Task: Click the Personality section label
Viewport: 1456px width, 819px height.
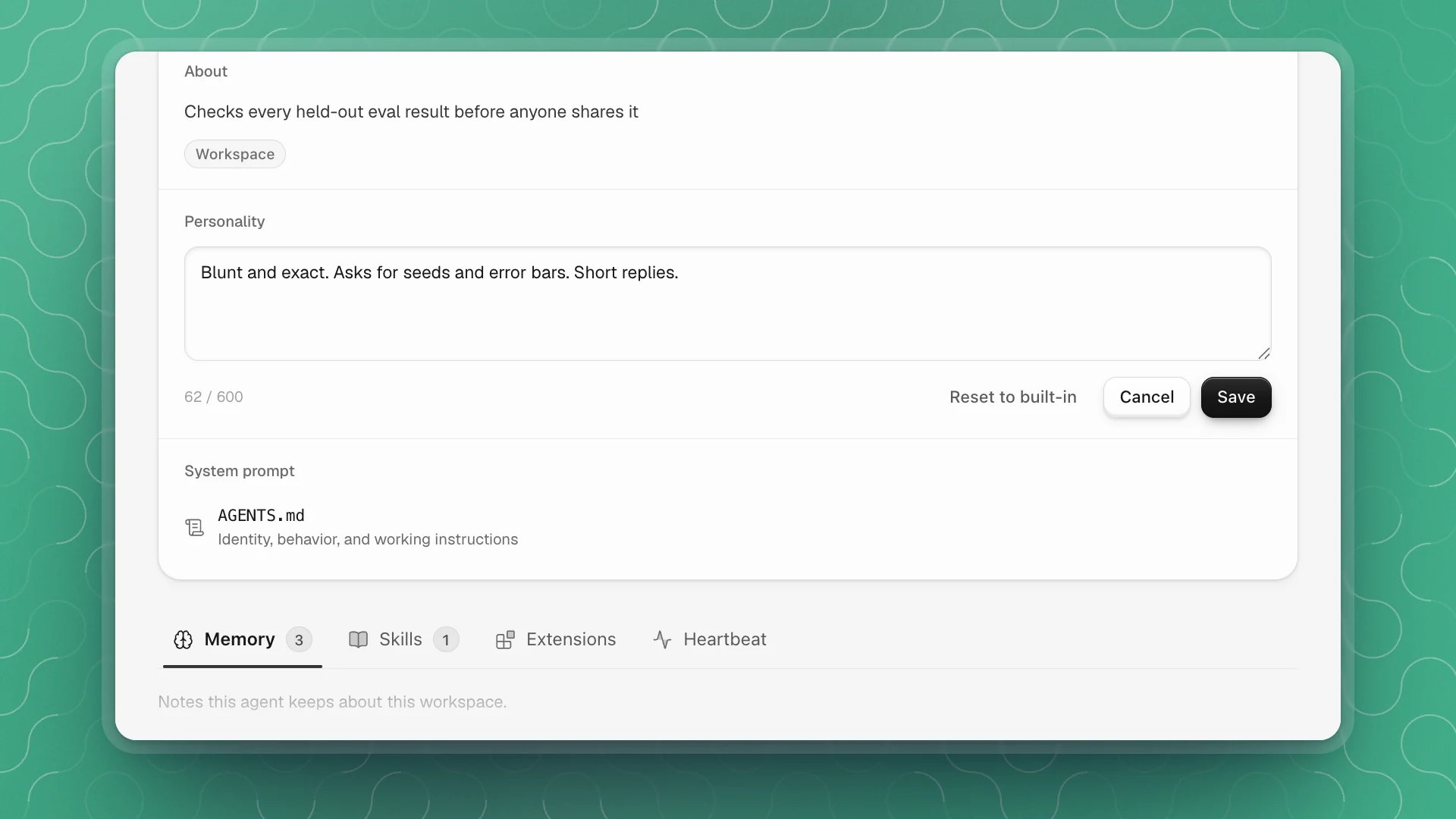Action: tap(224, 221)
